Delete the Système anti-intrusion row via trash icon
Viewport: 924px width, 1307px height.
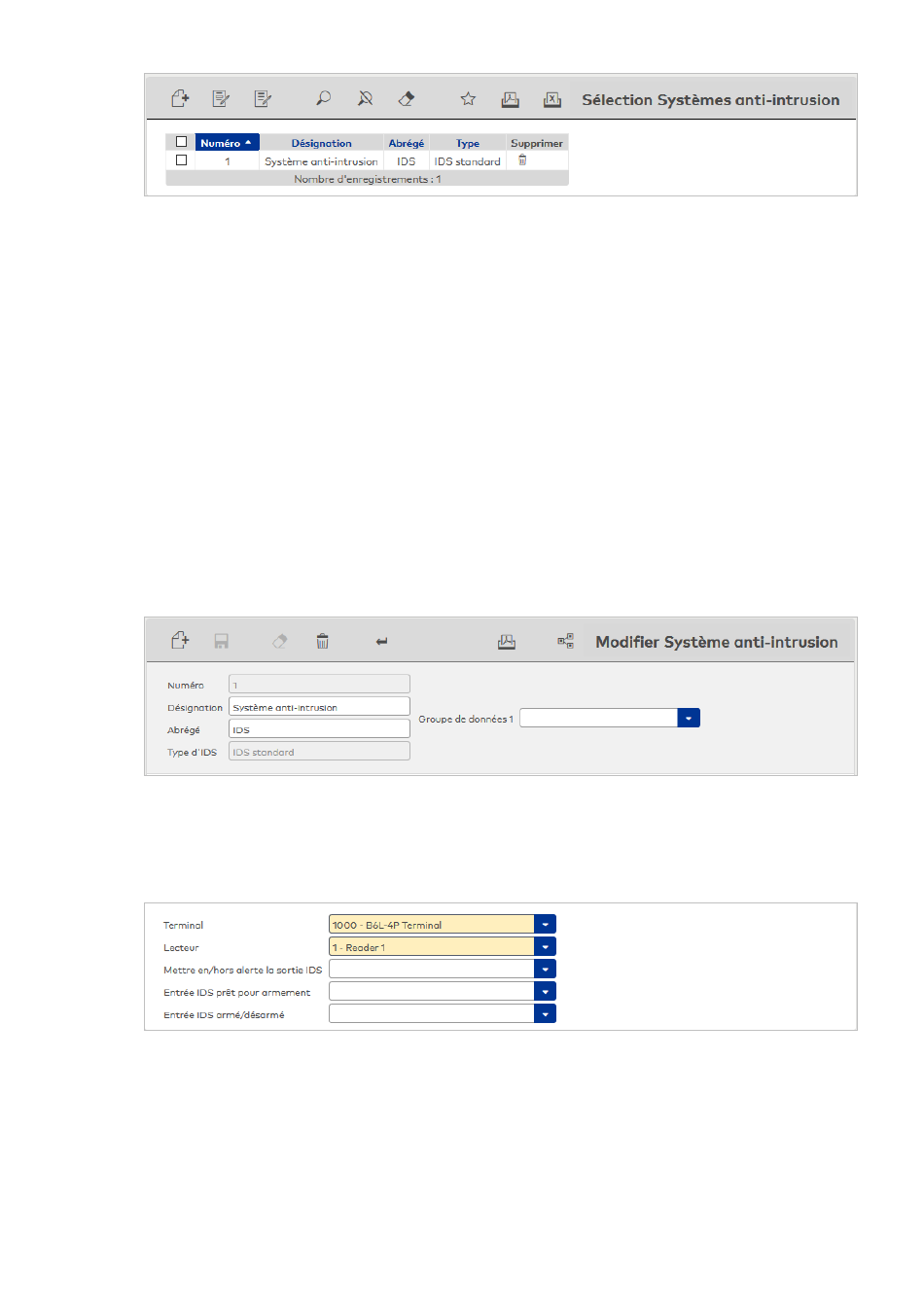click(x=522, y=160)
